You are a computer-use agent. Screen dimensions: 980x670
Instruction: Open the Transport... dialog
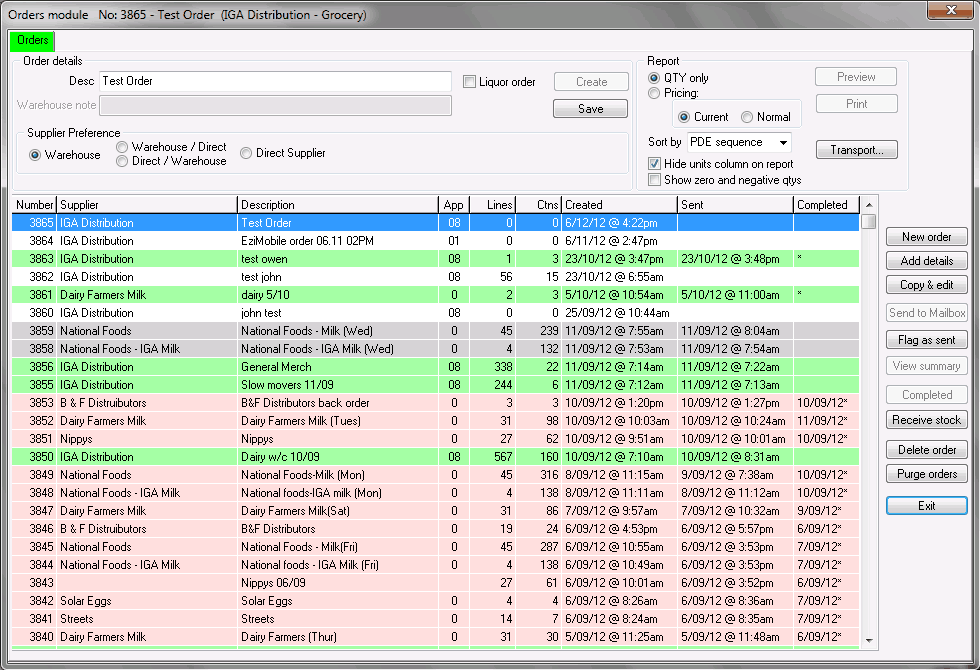856,150
